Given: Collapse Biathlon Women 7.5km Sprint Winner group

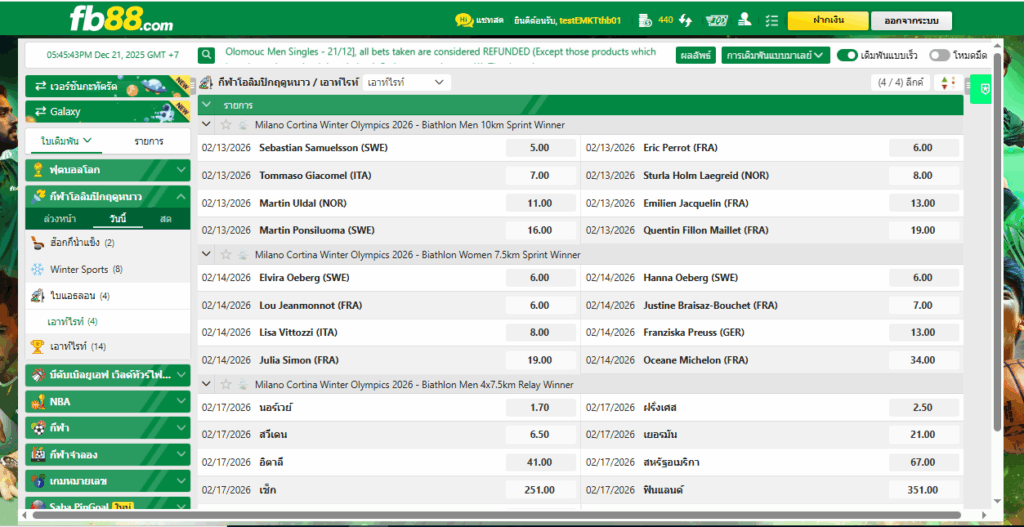Looking at the screenshot, I should click(x=206, y=255).
